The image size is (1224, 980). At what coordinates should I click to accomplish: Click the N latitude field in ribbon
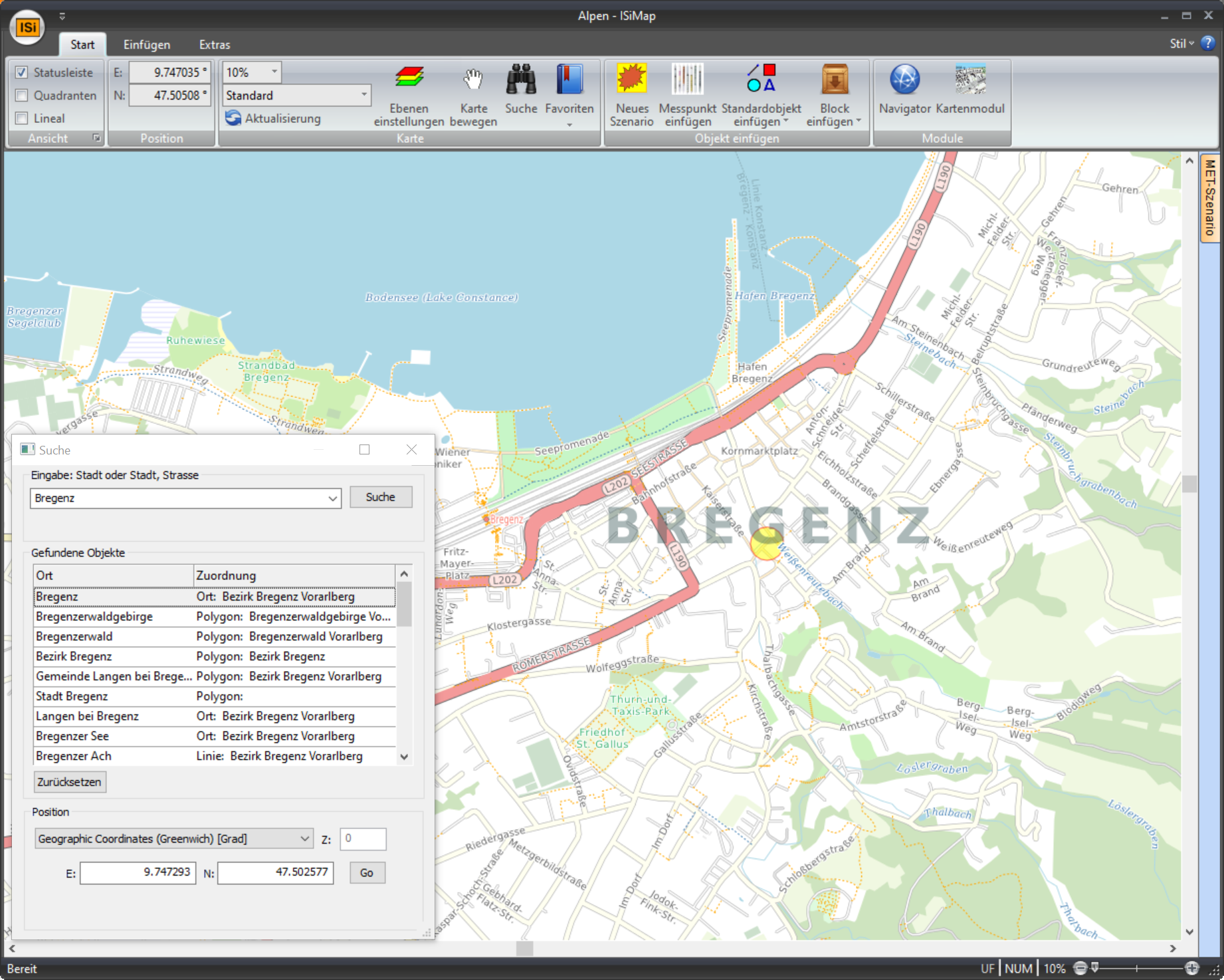(x=169, y=96)
